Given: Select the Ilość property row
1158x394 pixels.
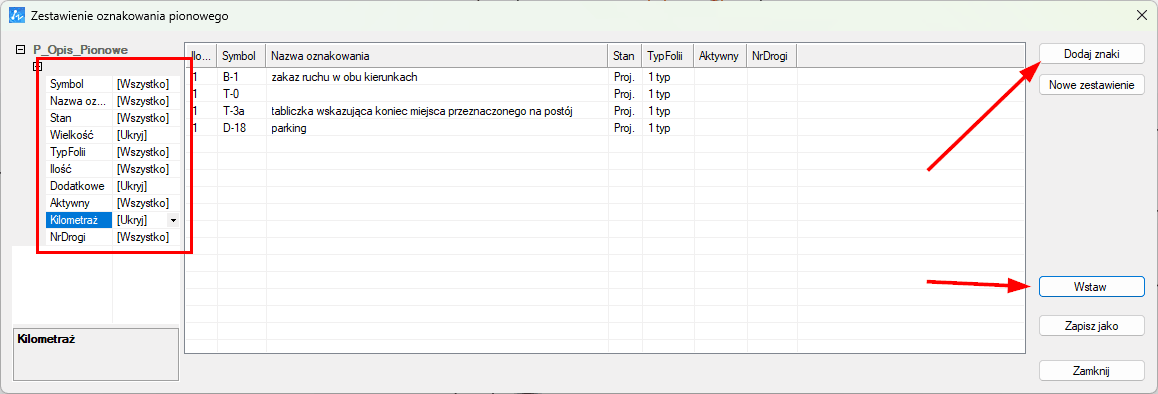Looking at the screenshot, I should [112, 169].
